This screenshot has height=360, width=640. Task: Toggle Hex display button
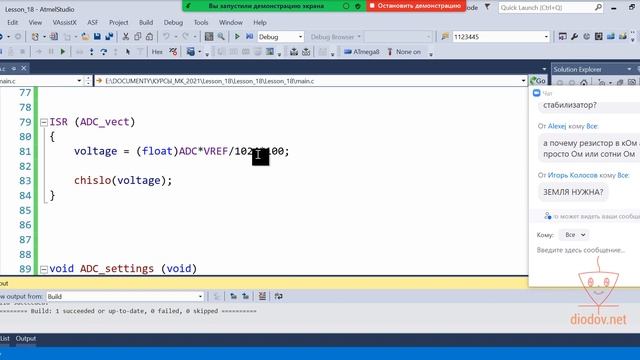coord(157,52)
